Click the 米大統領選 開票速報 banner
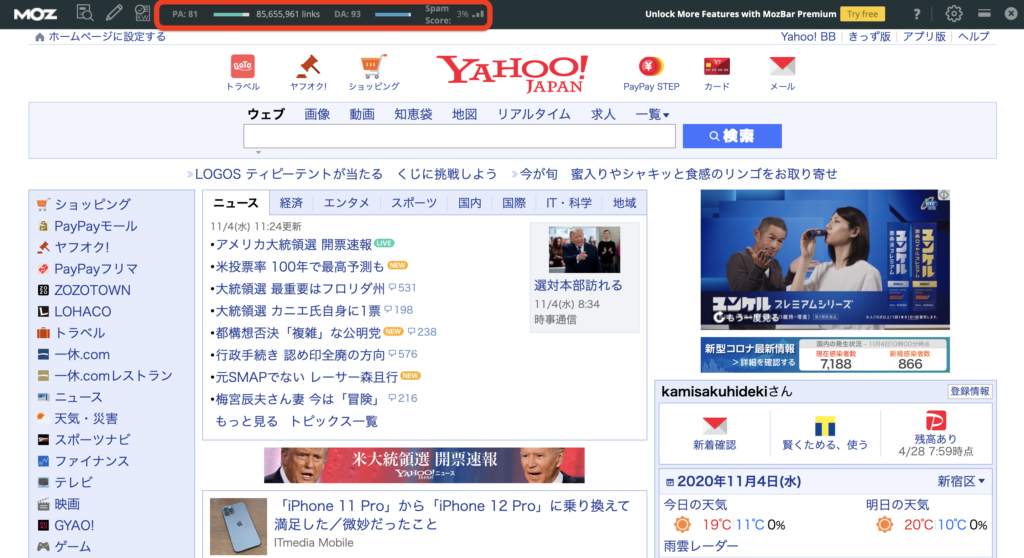 point(424,465)
